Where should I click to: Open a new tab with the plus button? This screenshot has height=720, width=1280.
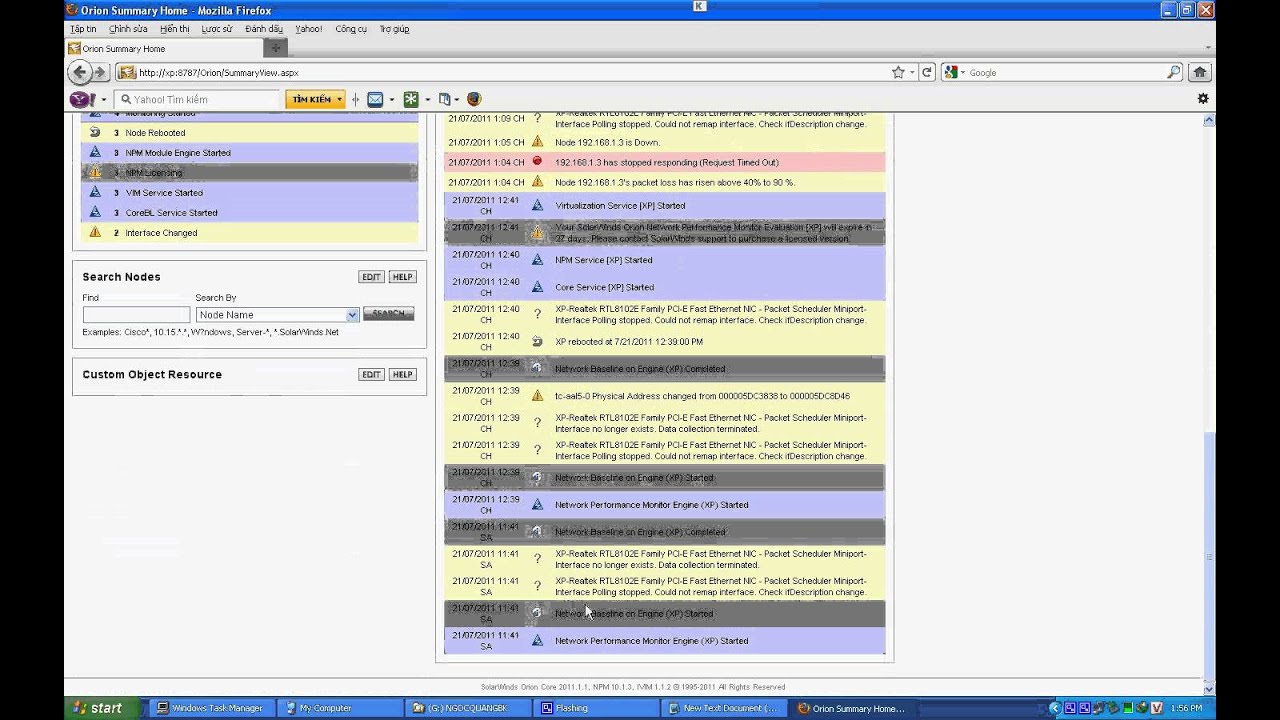coord(276,48)
